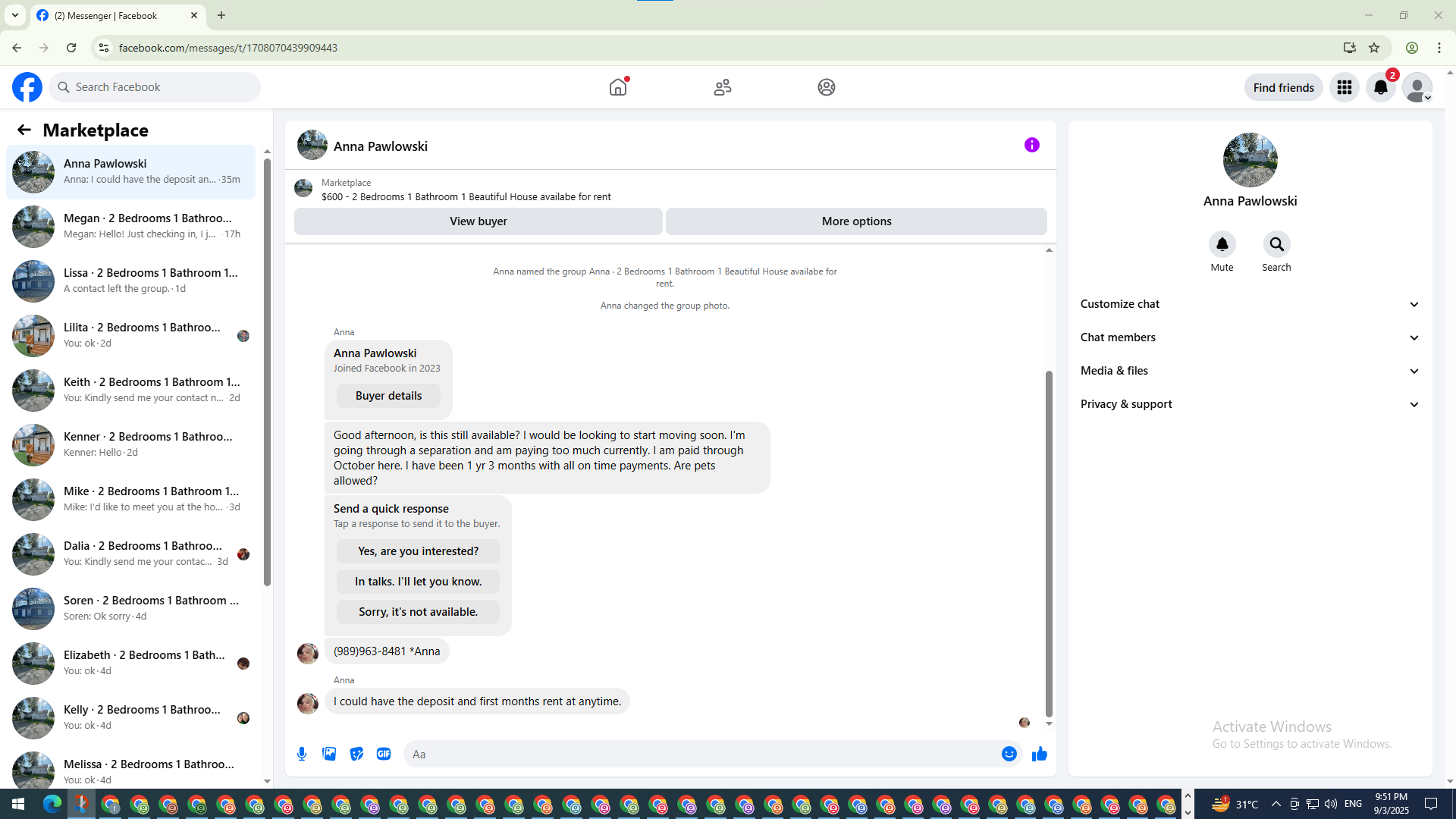This screenshot has width=1456, height=819.
Task: Open the Chrome three-dot menu
Action: click(1439, 48)
